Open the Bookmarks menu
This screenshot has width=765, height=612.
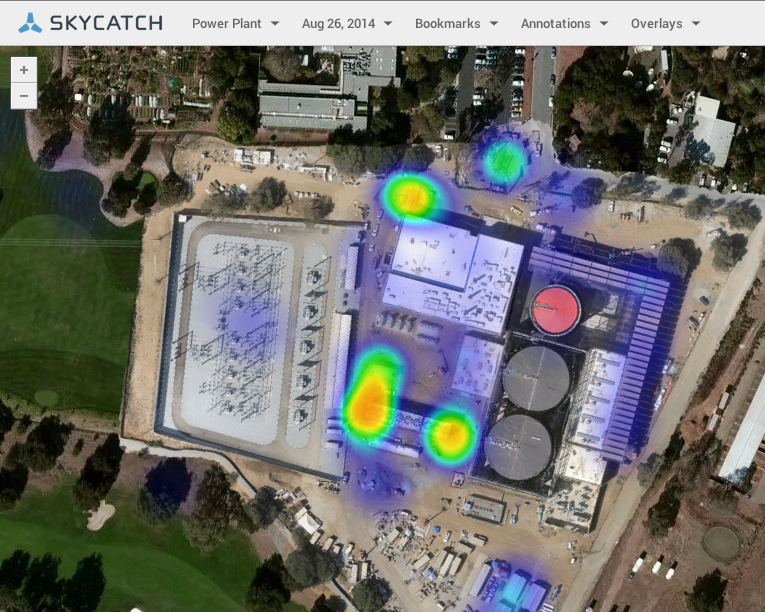447,23
